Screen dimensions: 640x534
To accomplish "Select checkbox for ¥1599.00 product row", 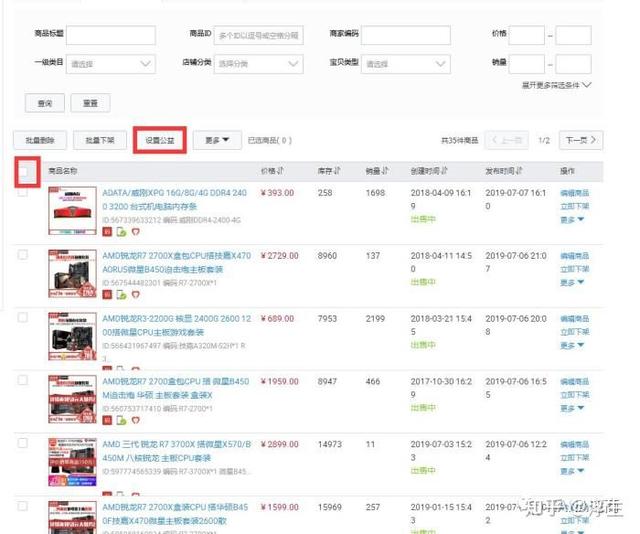I will click(23, 506).
